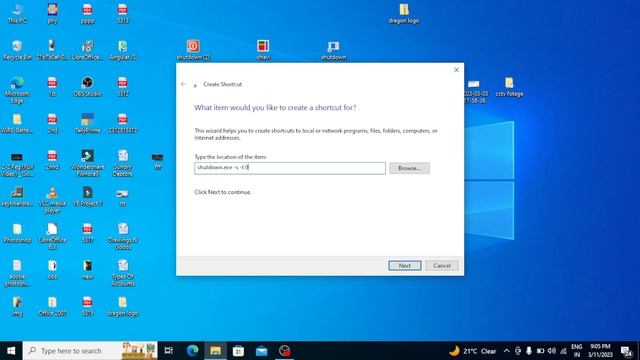Open Mail app from the taskbar

tap(261, 351)
